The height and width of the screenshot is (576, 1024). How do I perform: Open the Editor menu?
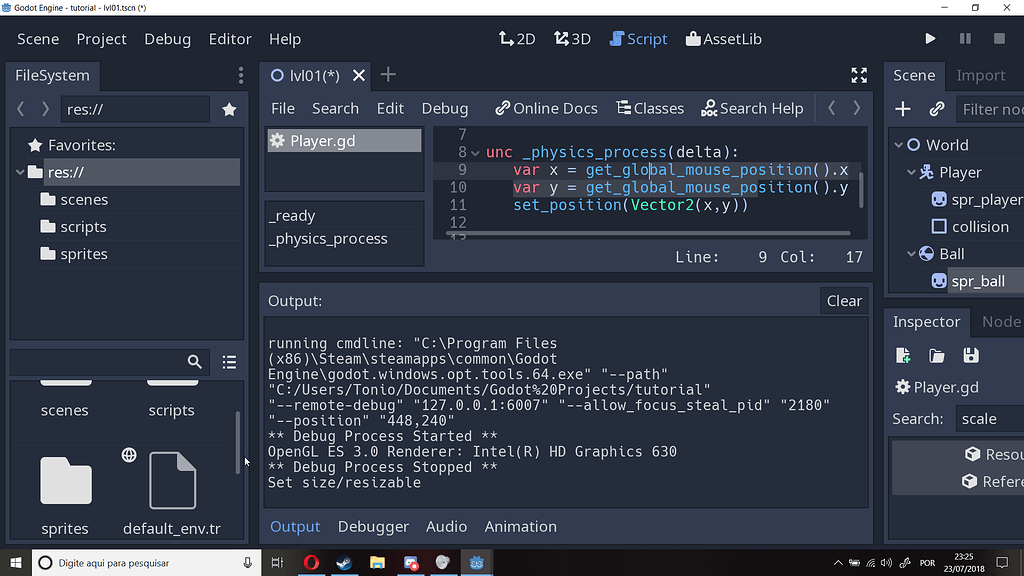pos(230,39)
